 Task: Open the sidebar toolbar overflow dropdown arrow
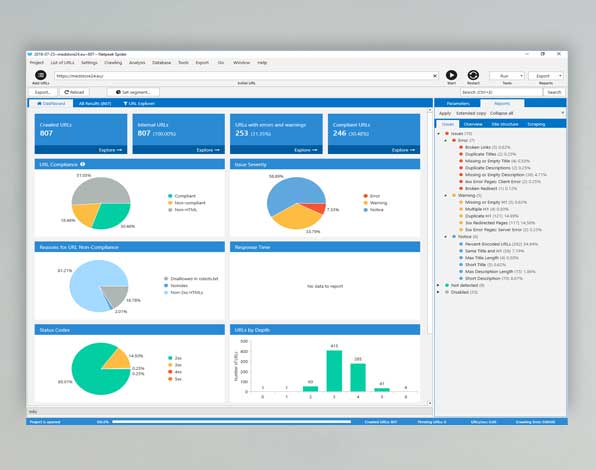tap(562, 113)
